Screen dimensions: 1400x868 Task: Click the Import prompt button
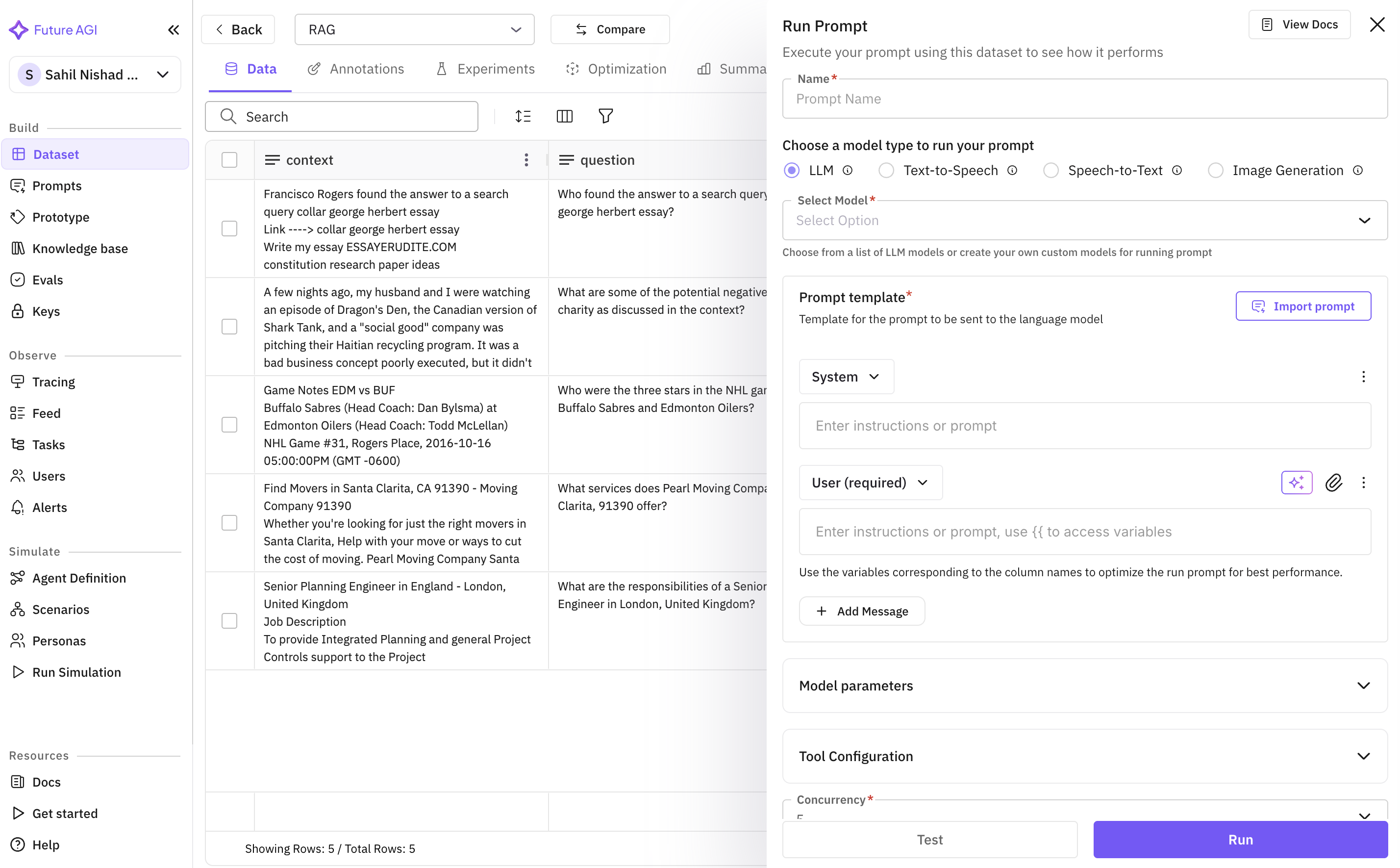tap(1303, 306)
